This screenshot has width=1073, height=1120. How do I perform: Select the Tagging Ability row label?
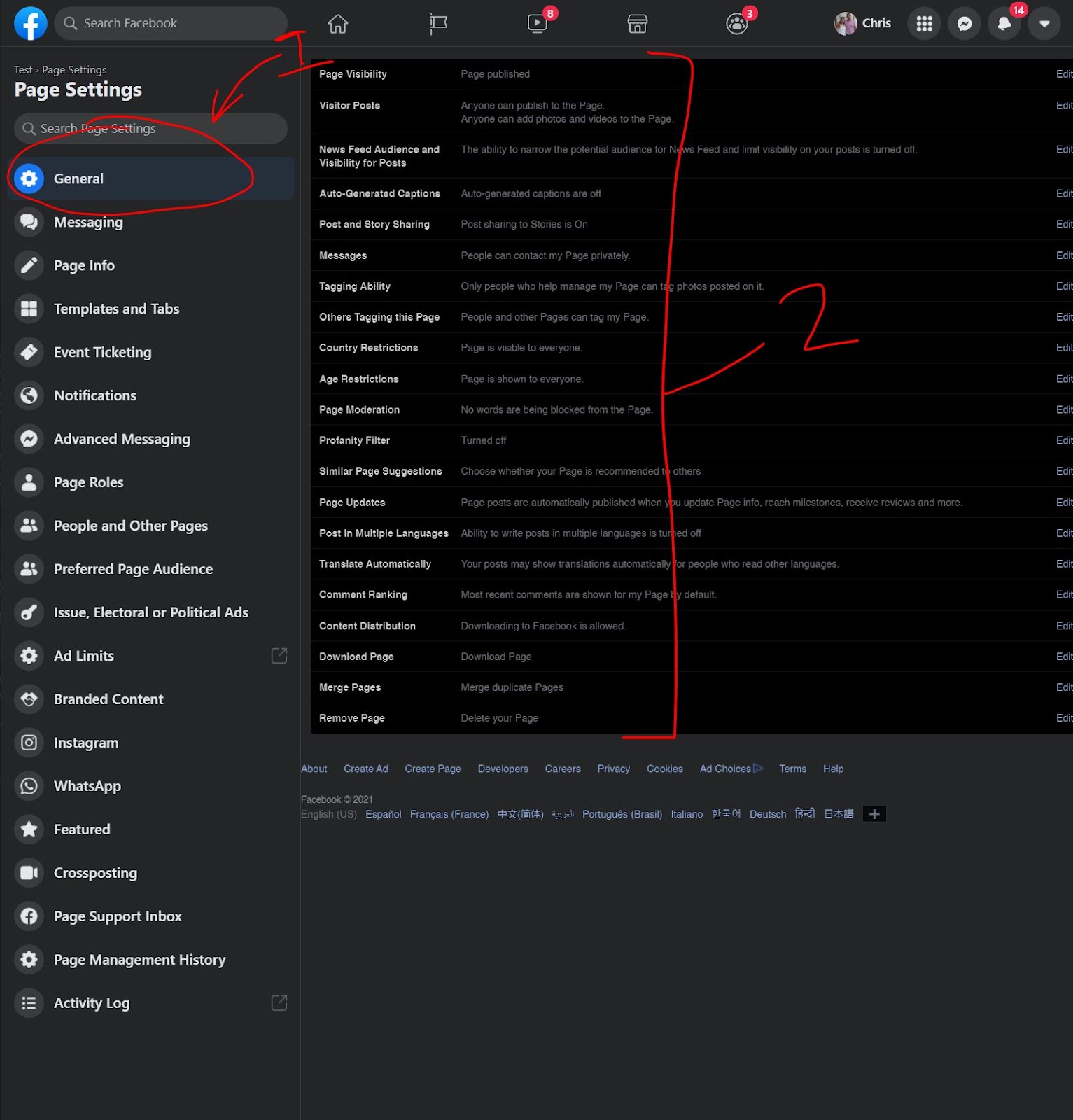pos(355,286)
